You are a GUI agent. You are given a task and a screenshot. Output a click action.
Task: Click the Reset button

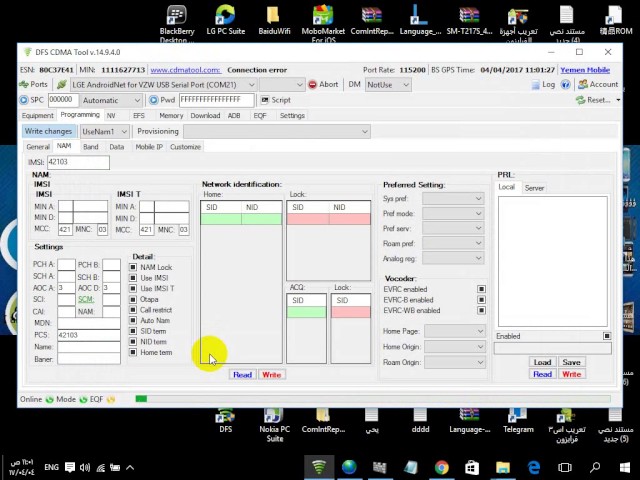594,100
